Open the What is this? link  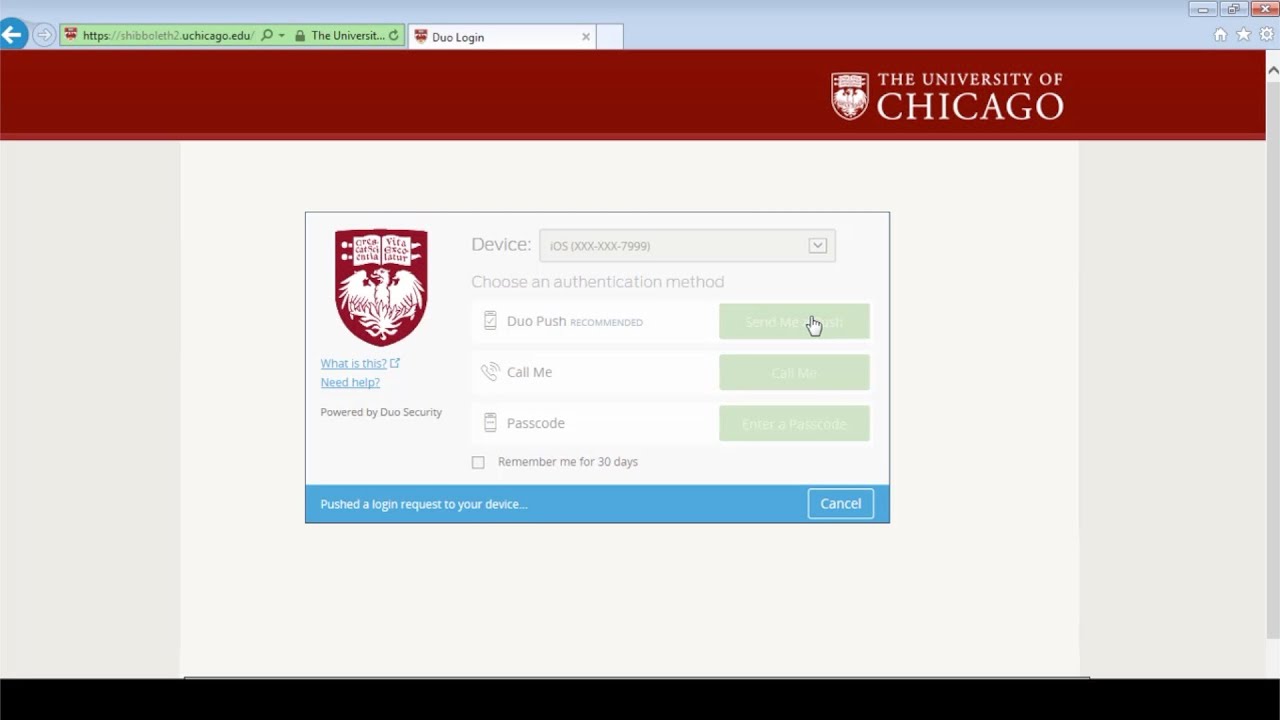(x=353, y=363)
